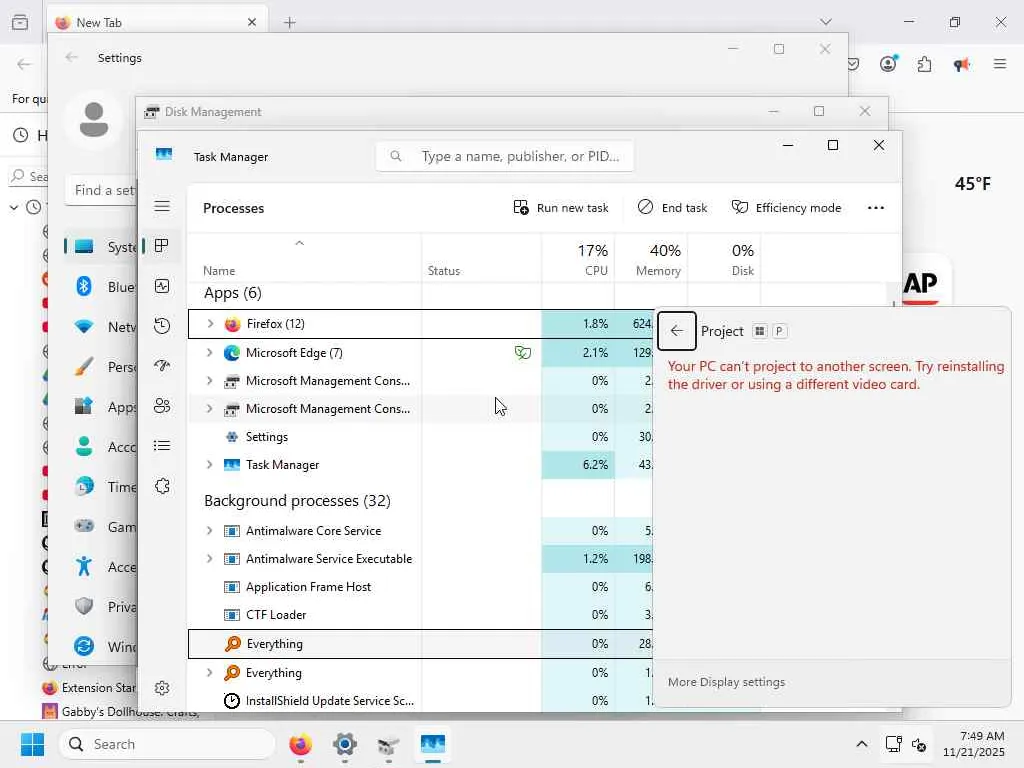1024x768 pixels.
Task: Click the three-dots more options button
Action: pyautogui.click(x=876, y=208)
